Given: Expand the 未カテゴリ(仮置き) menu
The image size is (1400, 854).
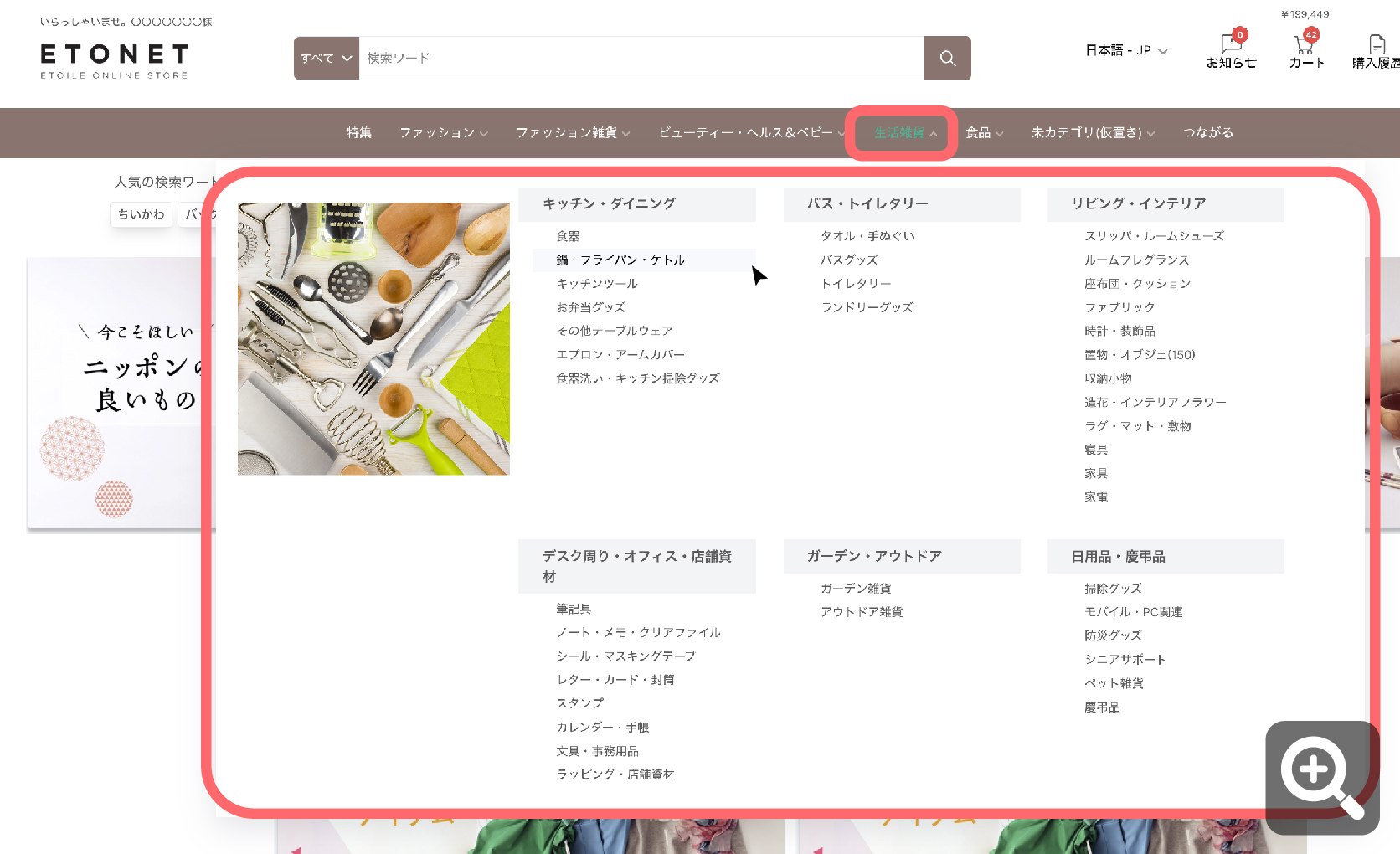Looking at the screenshot, I should pyautogui.click(x=1093, y=132).
